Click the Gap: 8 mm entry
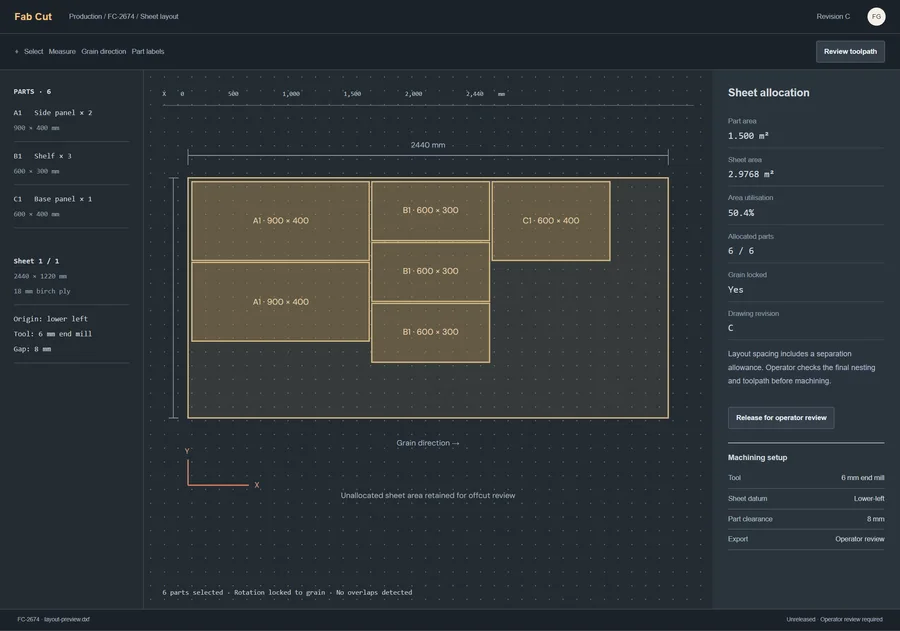 tap(32, 349)
